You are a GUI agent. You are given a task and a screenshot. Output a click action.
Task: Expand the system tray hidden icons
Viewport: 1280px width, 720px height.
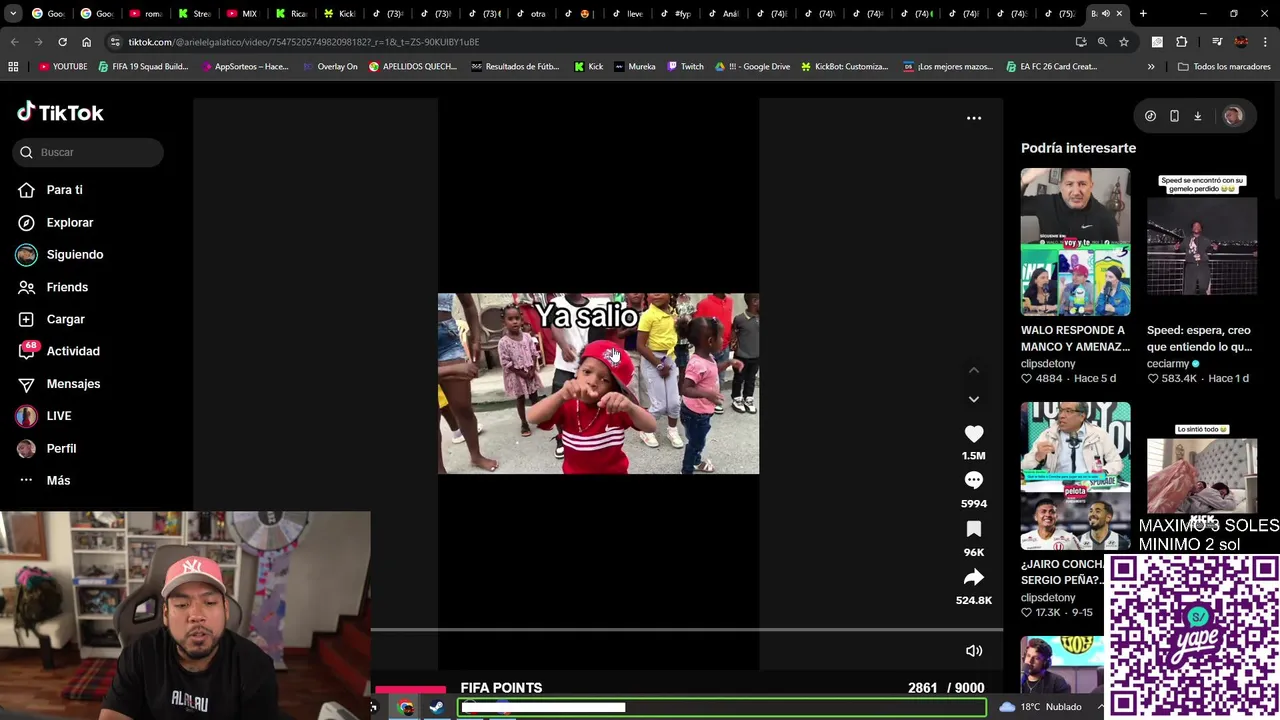click(x=1101, y=707)
